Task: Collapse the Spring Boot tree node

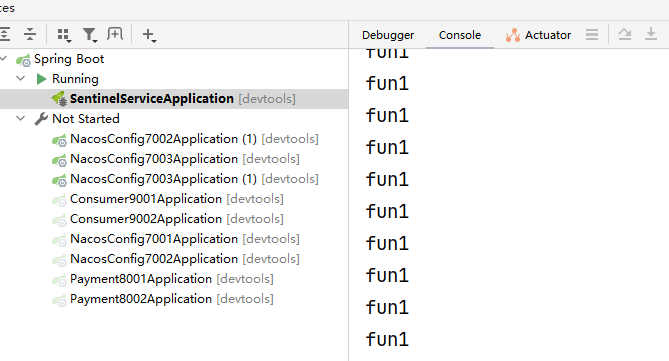Action: click(x=4, y=58)
